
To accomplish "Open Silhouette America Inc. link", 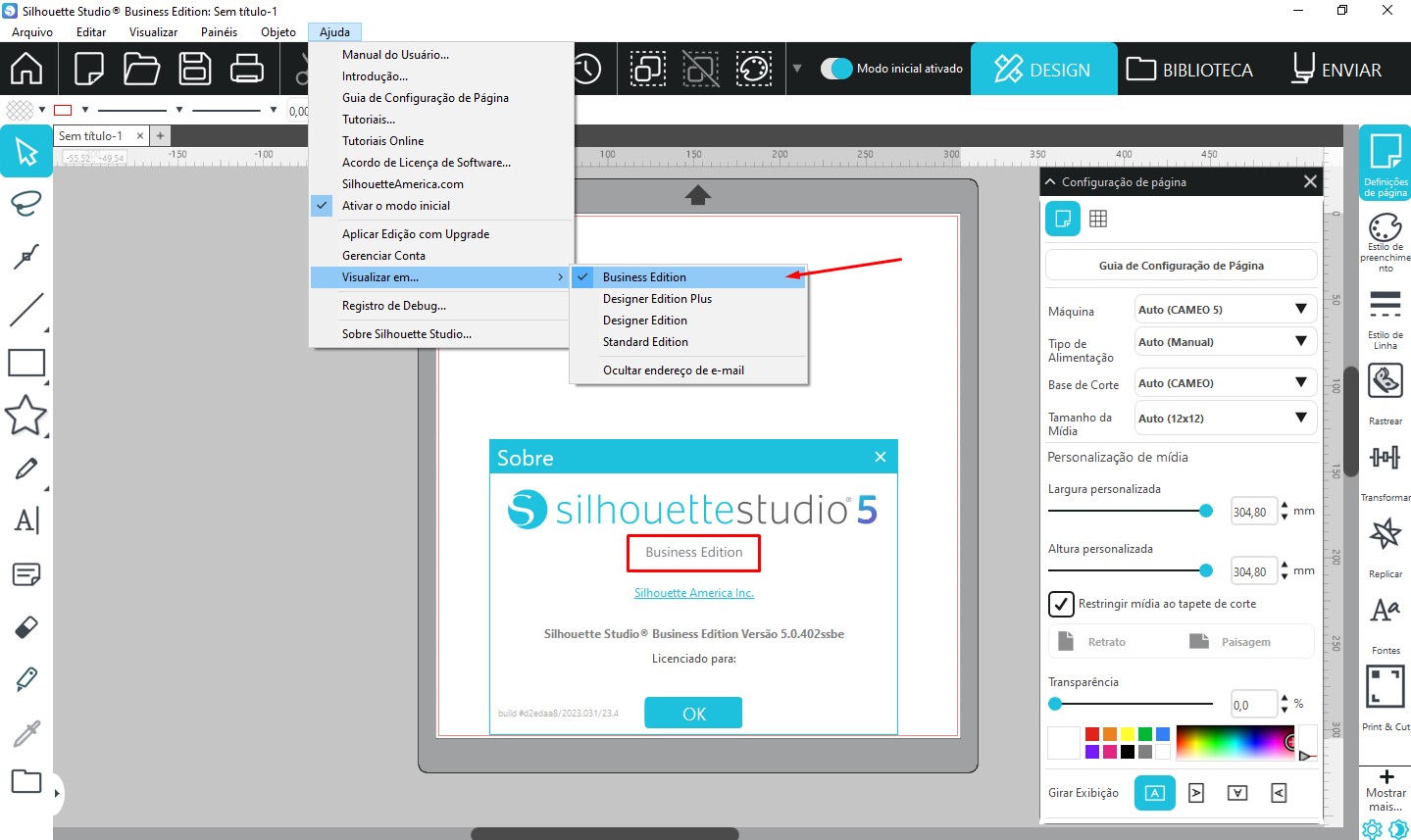I will [x=694, y=593].
